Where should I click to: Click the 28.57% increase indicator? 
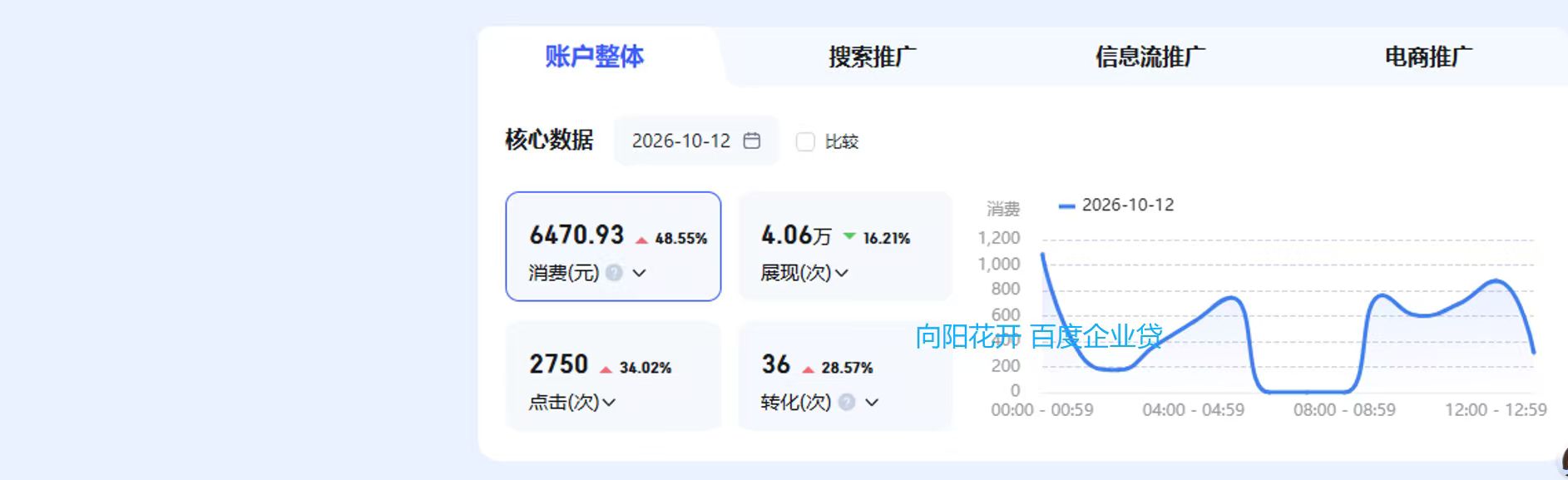(837, 368)
